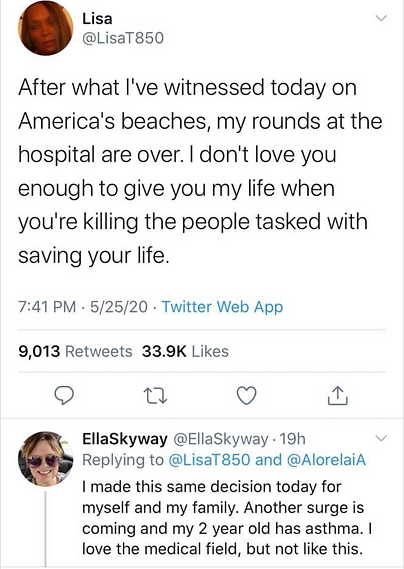Open the @AlorelaiA mention in the reply

tap(326, 460)
